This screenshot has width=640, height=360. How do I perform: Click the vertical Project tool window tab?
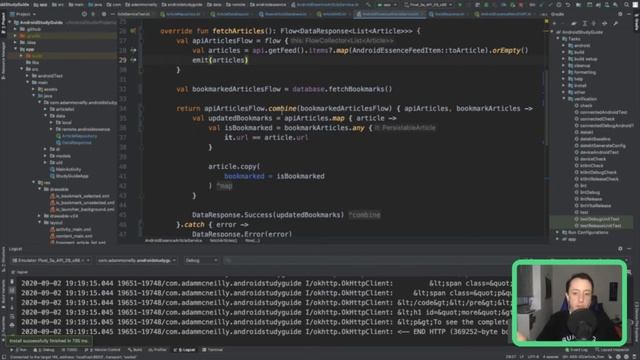3,24
